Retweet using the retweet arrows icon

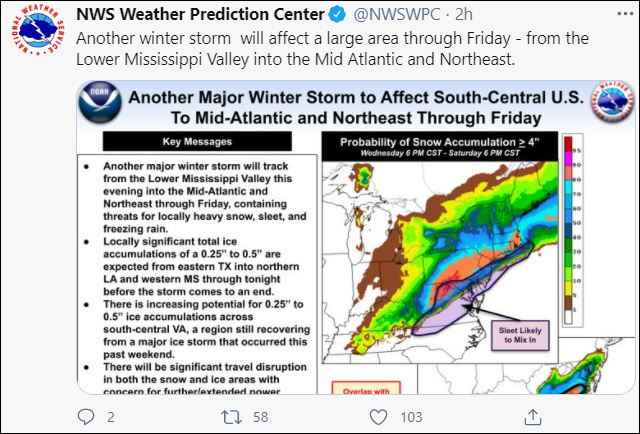(230, 415)
